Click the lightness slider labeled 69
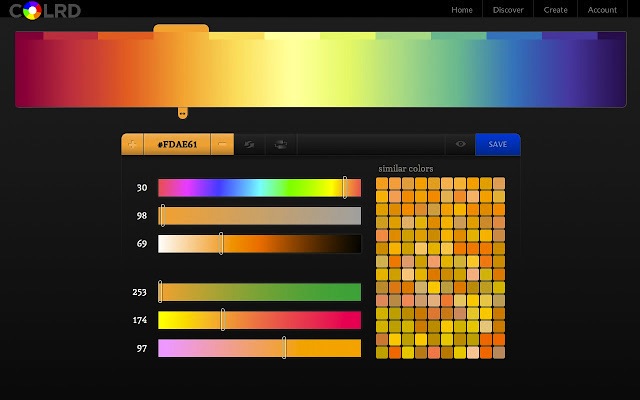 tap(259, 244)
